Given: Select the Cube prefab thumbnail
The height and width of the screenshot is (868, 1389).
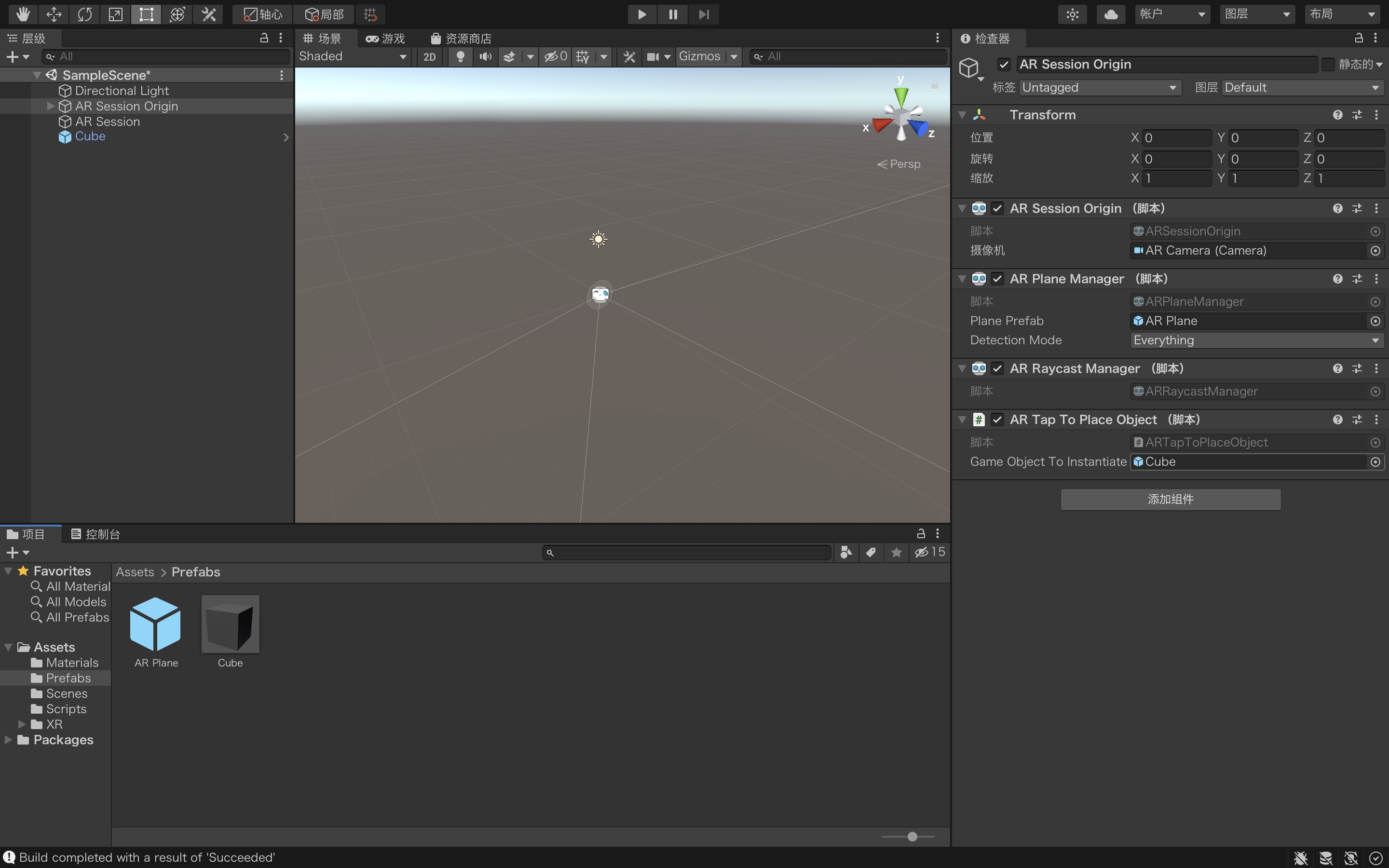Looking at the screenshot, I should click(230, 624).
